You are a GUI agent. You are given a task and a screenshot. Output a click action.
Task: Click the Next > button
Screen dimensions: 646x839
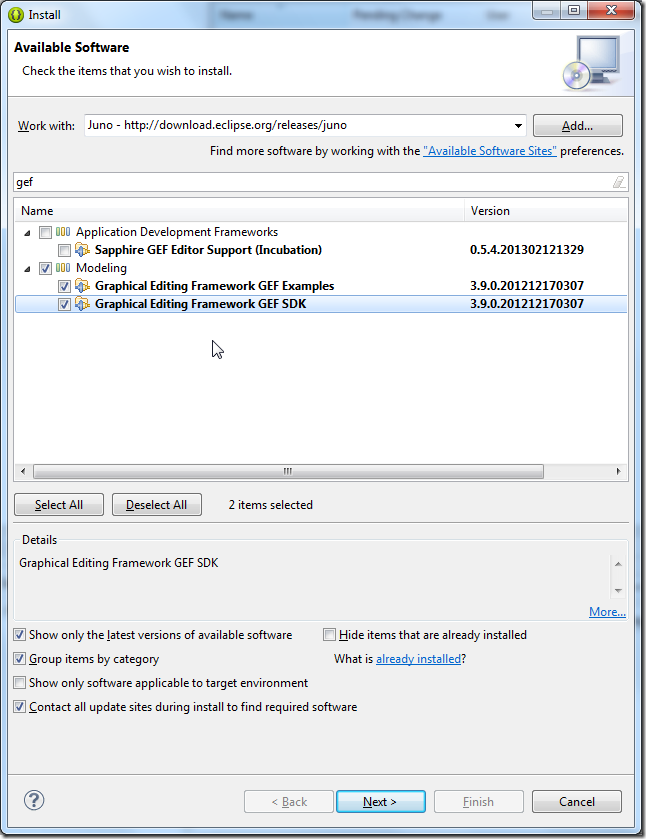tap(381, 802)
